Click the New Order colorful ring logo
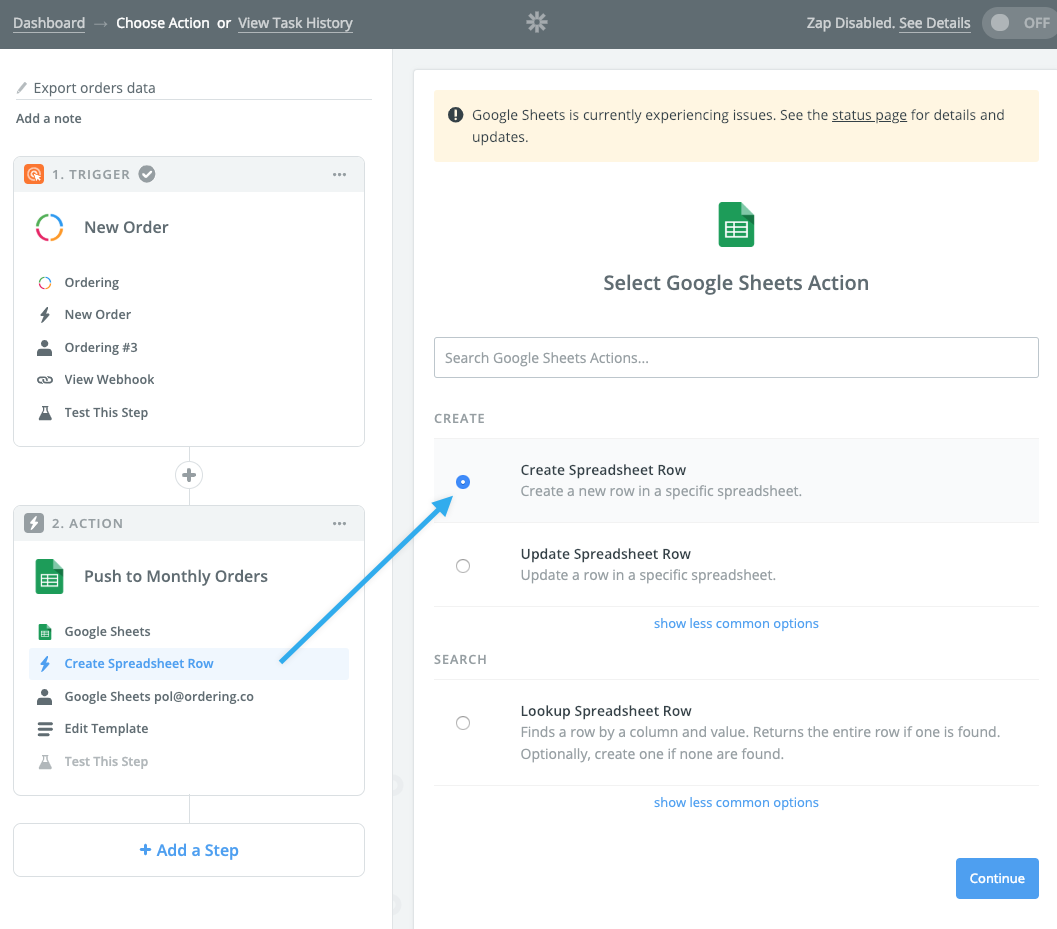The width and height of the screenshot is (1057, 929). tap(50, 227)
